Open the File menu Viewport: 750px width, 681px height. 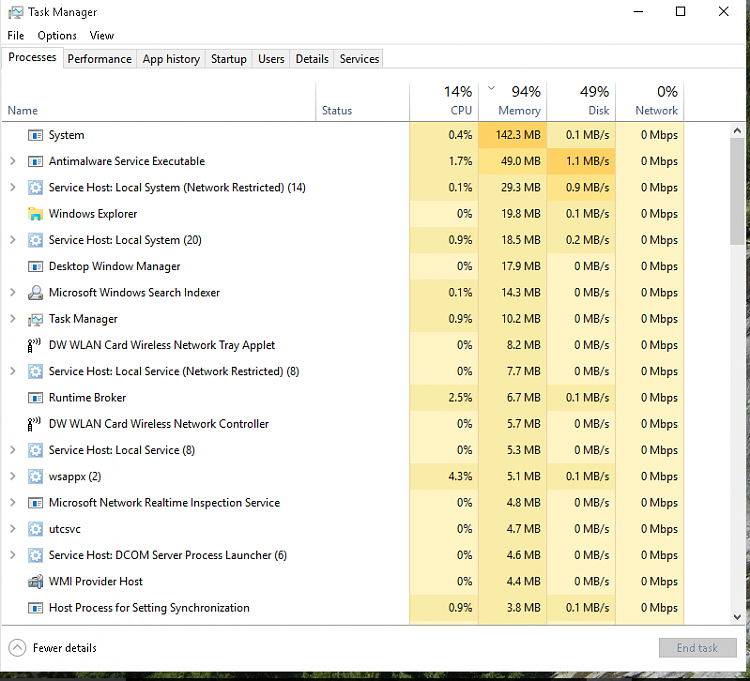click(16, 35)
